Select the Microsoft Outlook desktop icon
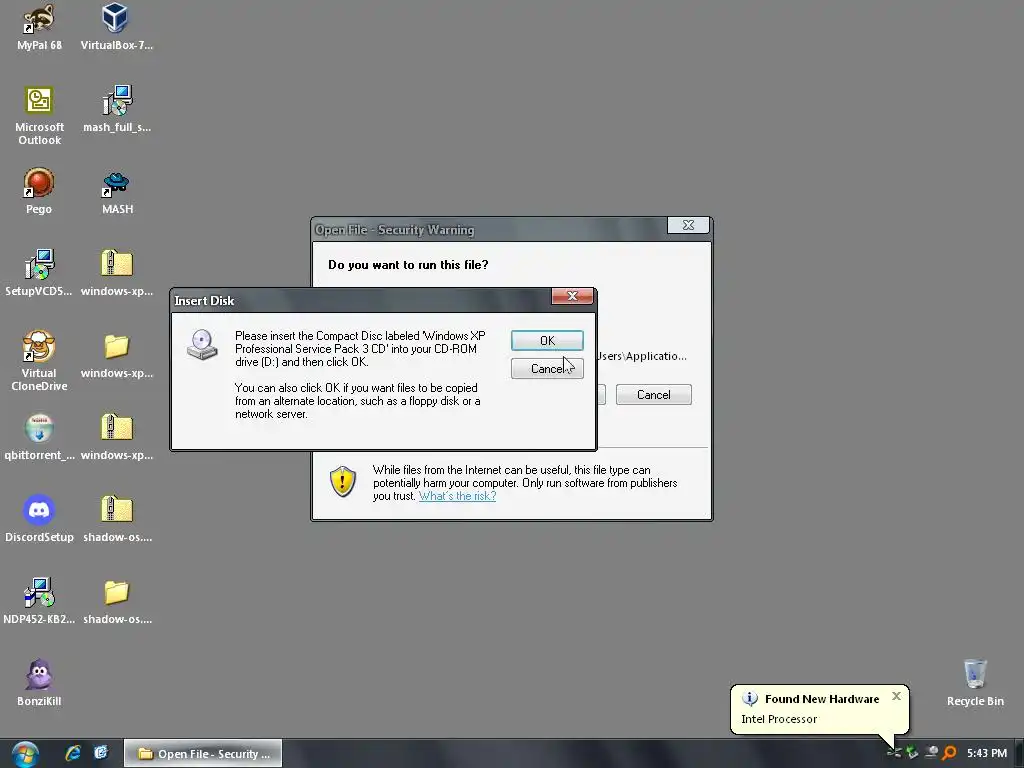The width and height of the screenshot is (1024, 768). point(39,116)
